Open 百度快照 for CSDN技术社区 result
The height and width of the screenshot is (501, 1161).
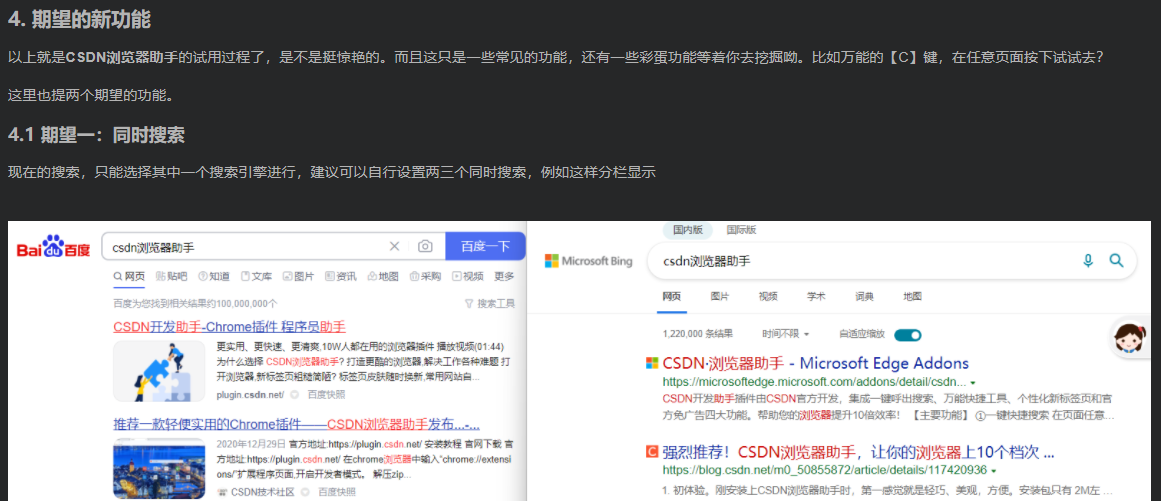(x=337, y=492)
